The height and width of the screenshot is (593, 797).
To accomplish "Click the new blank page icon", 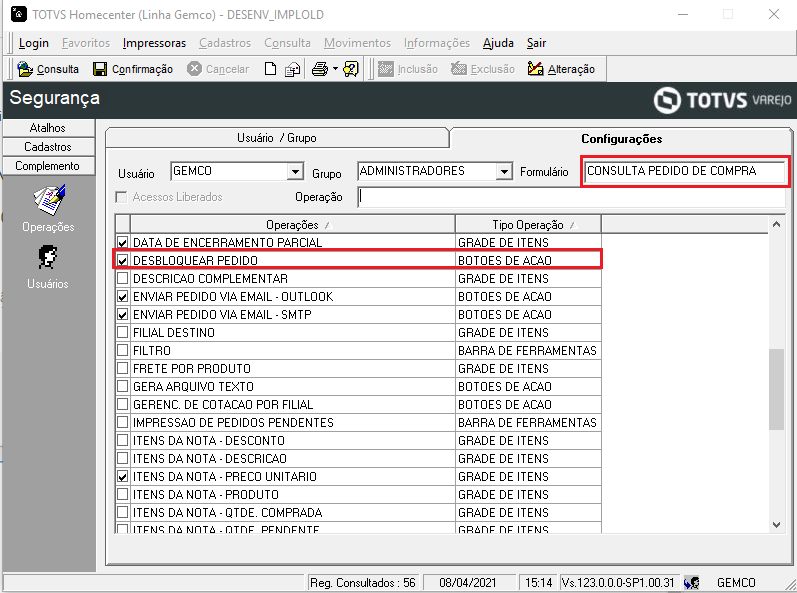I will coord(271,69).
